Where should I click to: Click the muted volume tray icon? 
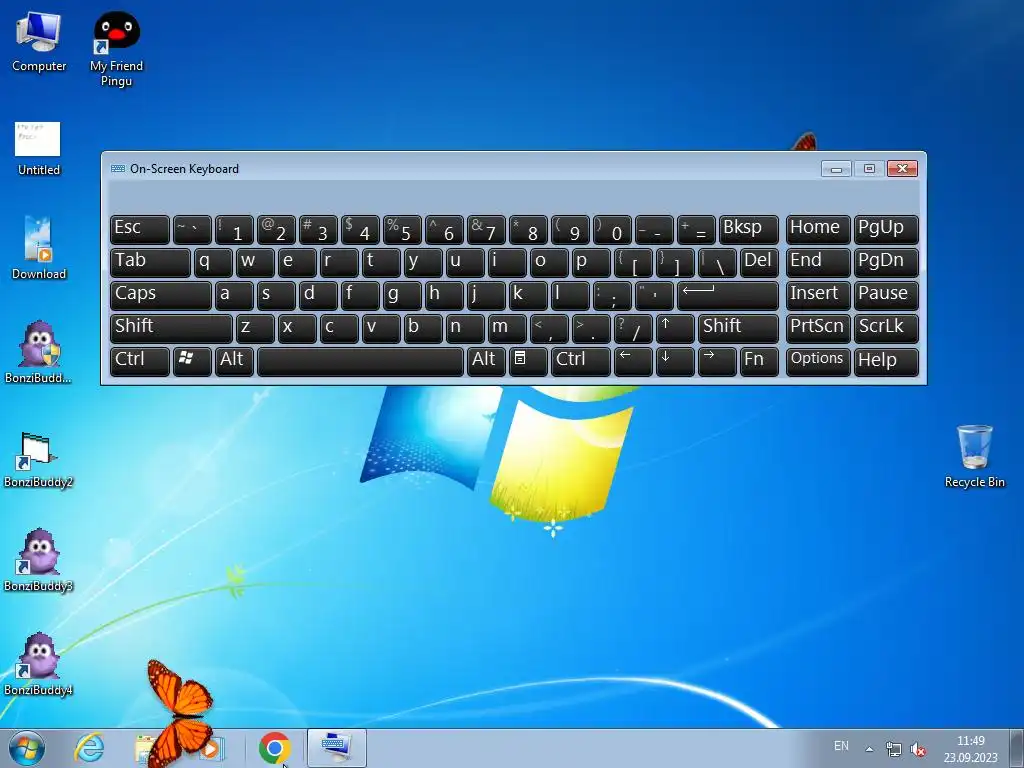click(x=918, y=749)
